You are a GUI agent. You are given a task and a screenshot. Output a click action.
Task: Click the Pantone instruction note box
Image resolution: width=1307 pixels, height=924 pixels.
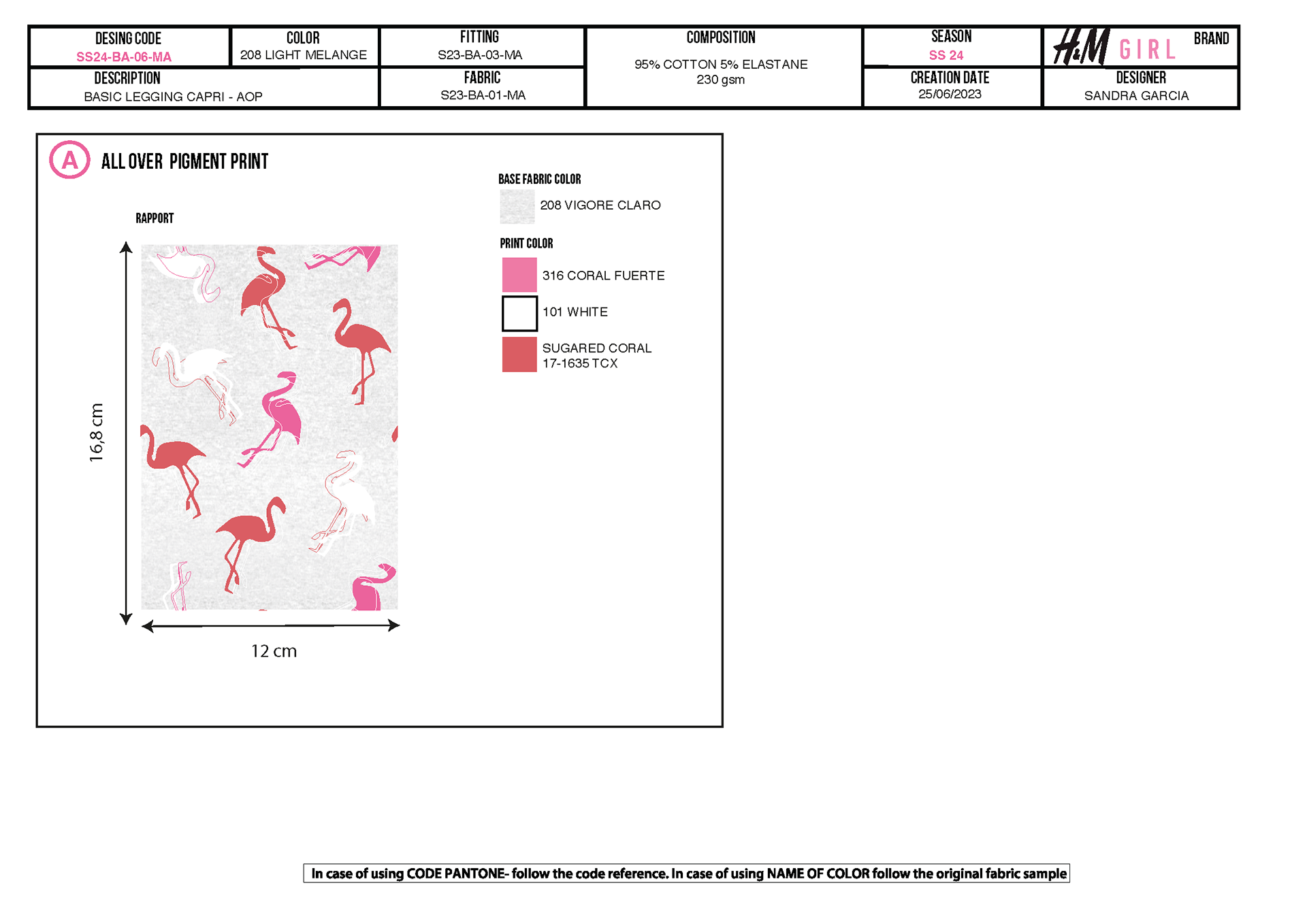point(686,873)
